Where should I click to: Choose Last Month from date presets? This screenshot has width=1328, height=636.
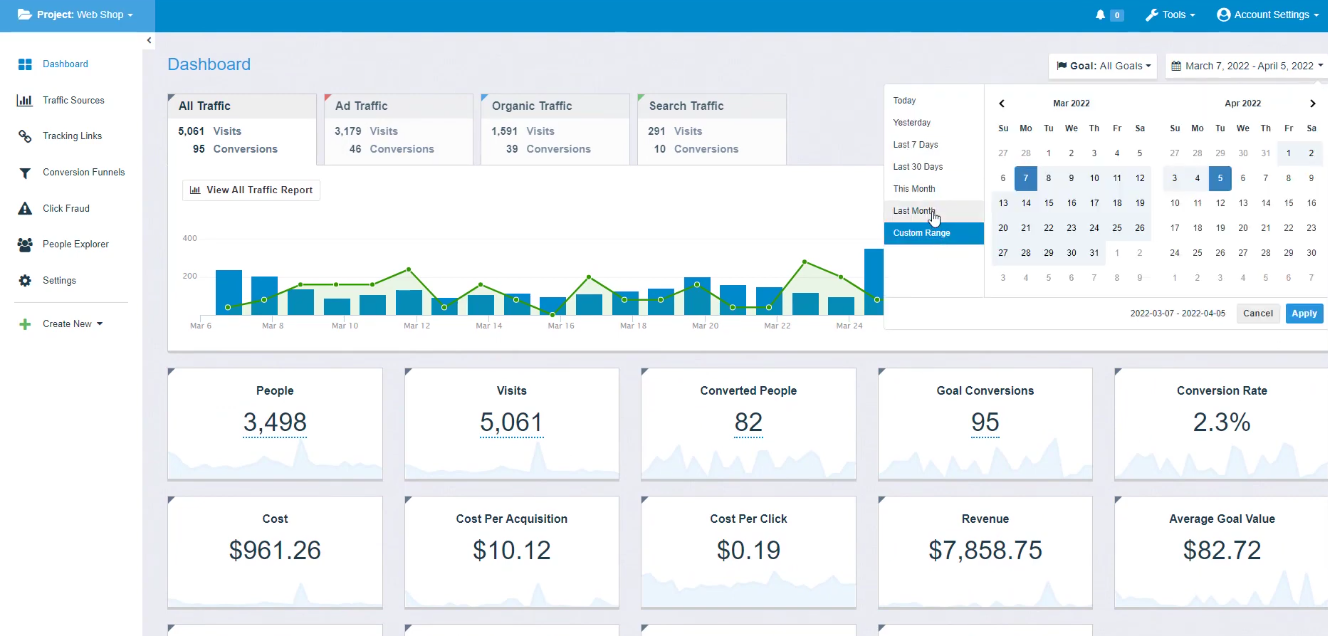pos(914,211)
